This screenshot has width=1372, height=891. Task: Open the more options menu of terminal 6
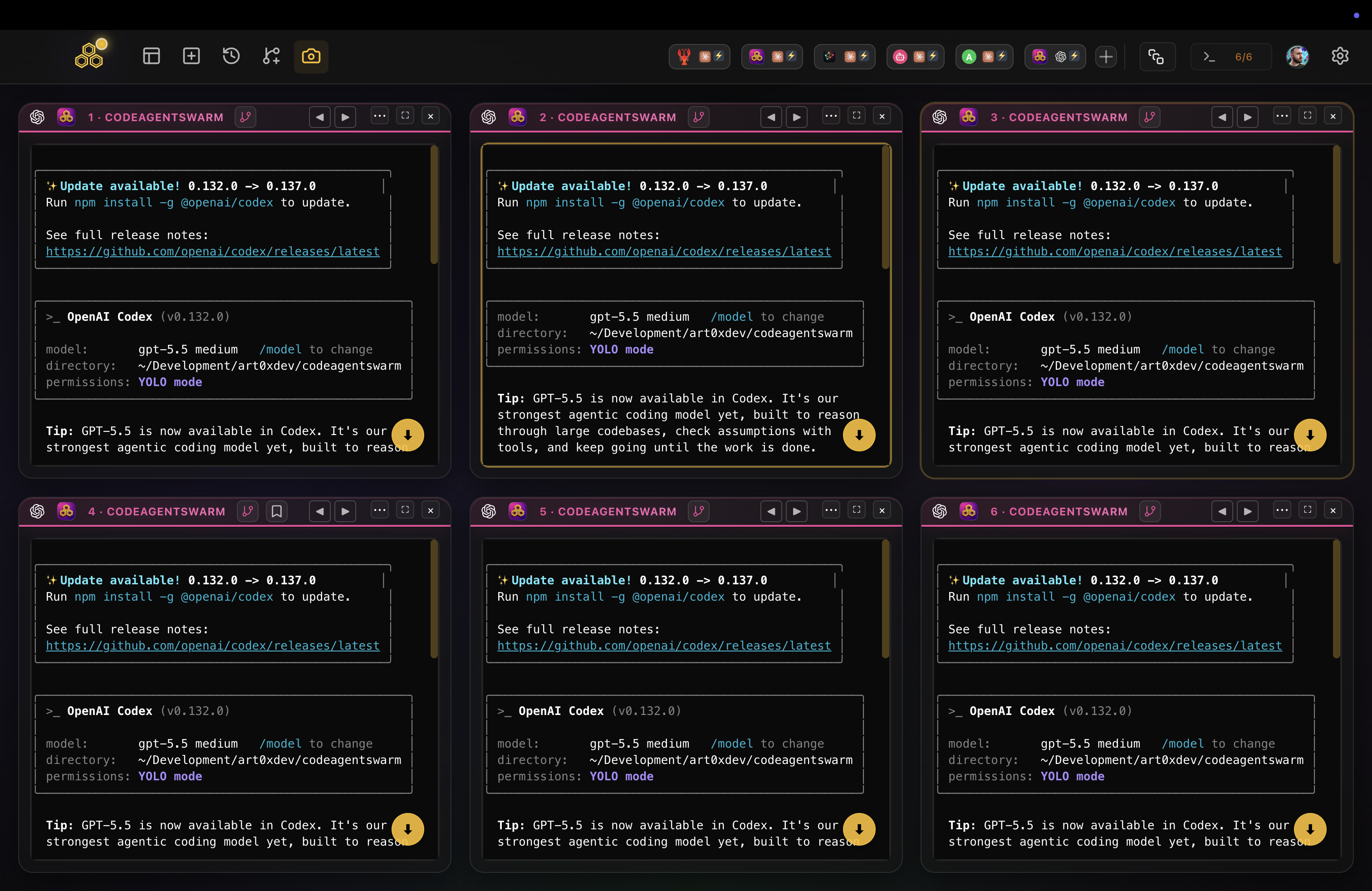point(1282,511)
